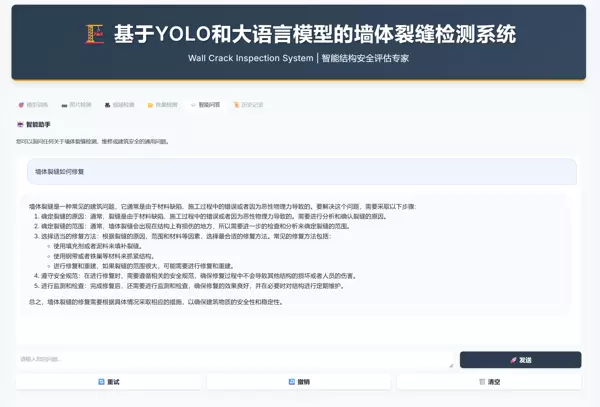The width and height of the screenshot is (600, 407).
Task: Click the closing 总之 summary paragraph
Action: (200, 301)
